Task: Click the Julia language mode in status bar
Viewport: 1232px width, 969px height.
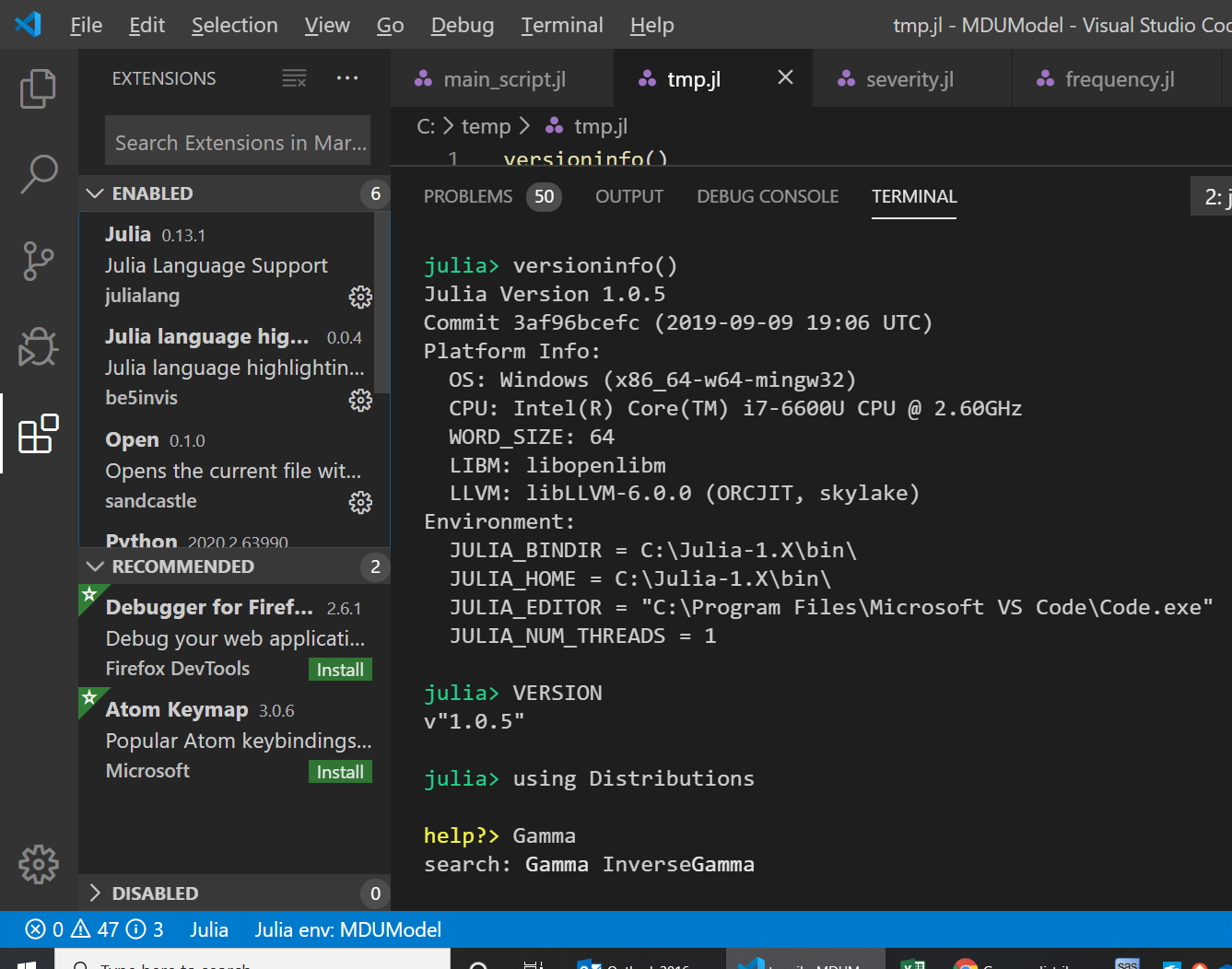Action: click(209, 929)
